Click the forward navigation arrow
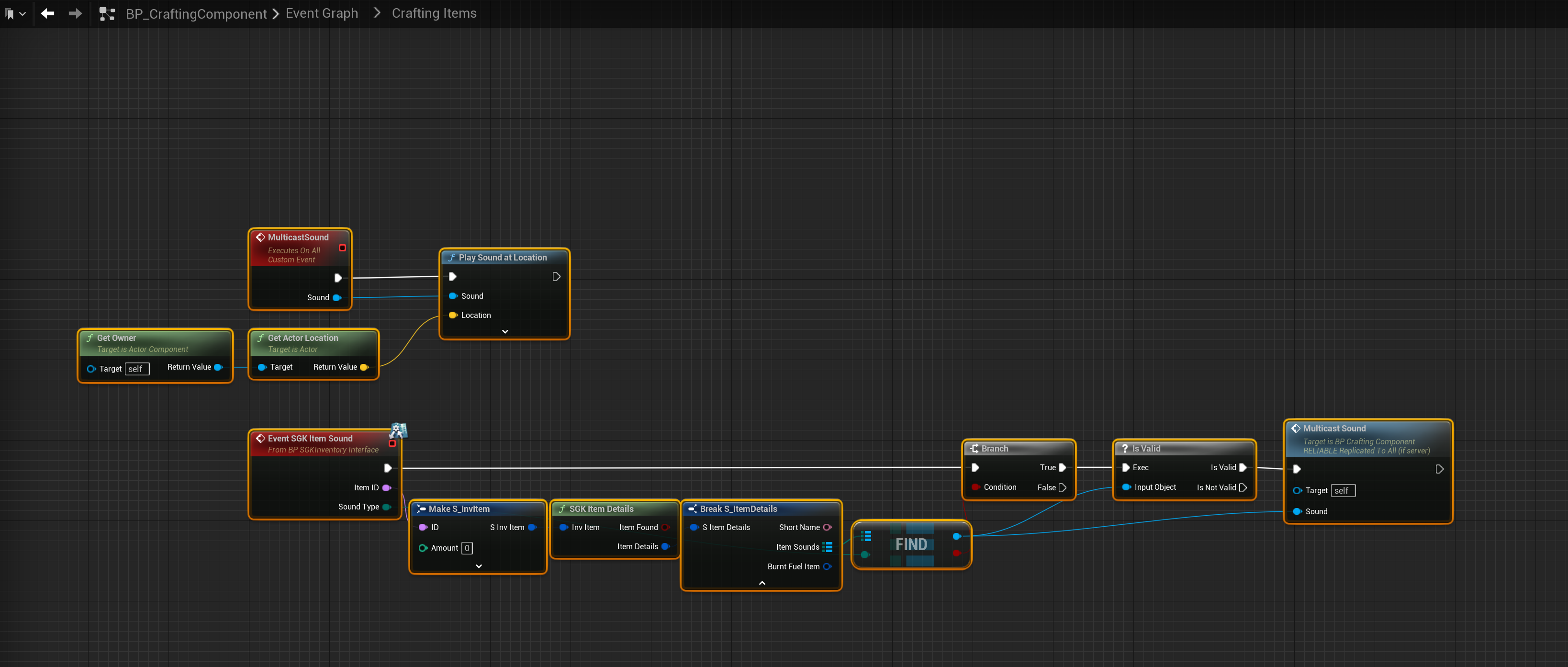Image resolution: width=1568 pixels, height=667 pixels. tap(75, 13)
